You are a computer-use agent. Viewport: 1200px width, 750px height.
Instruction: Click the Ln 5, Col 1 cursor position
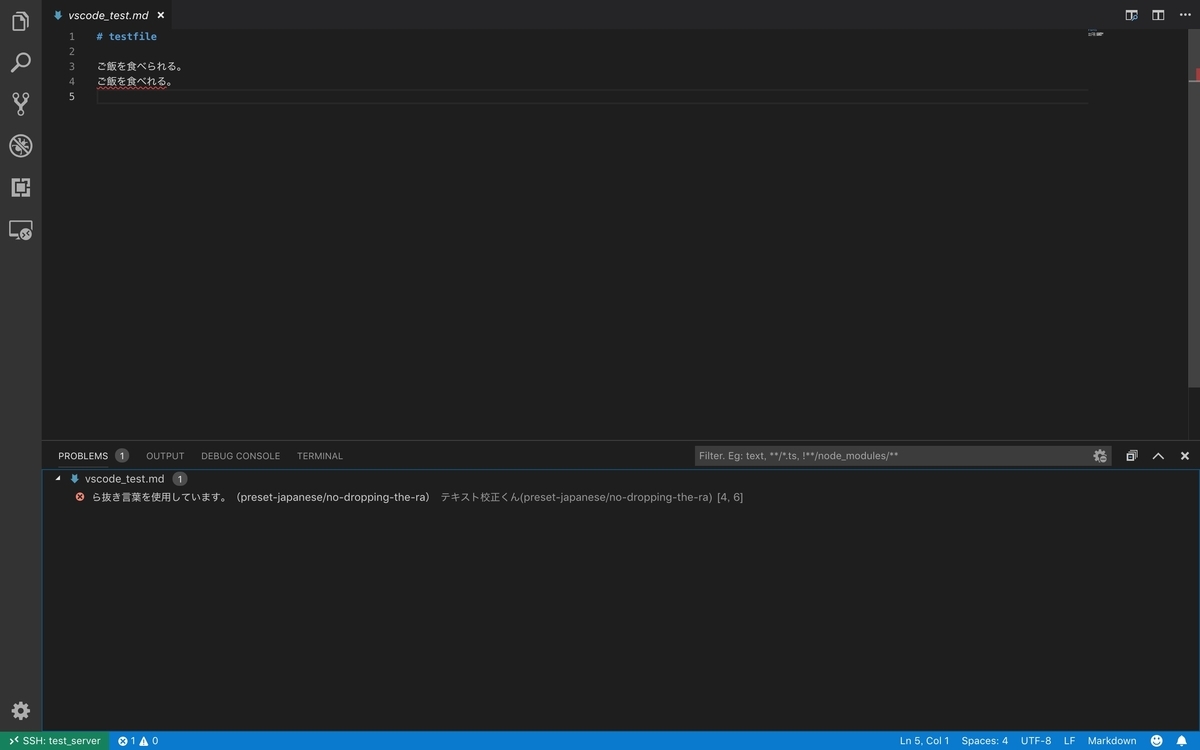925,741
